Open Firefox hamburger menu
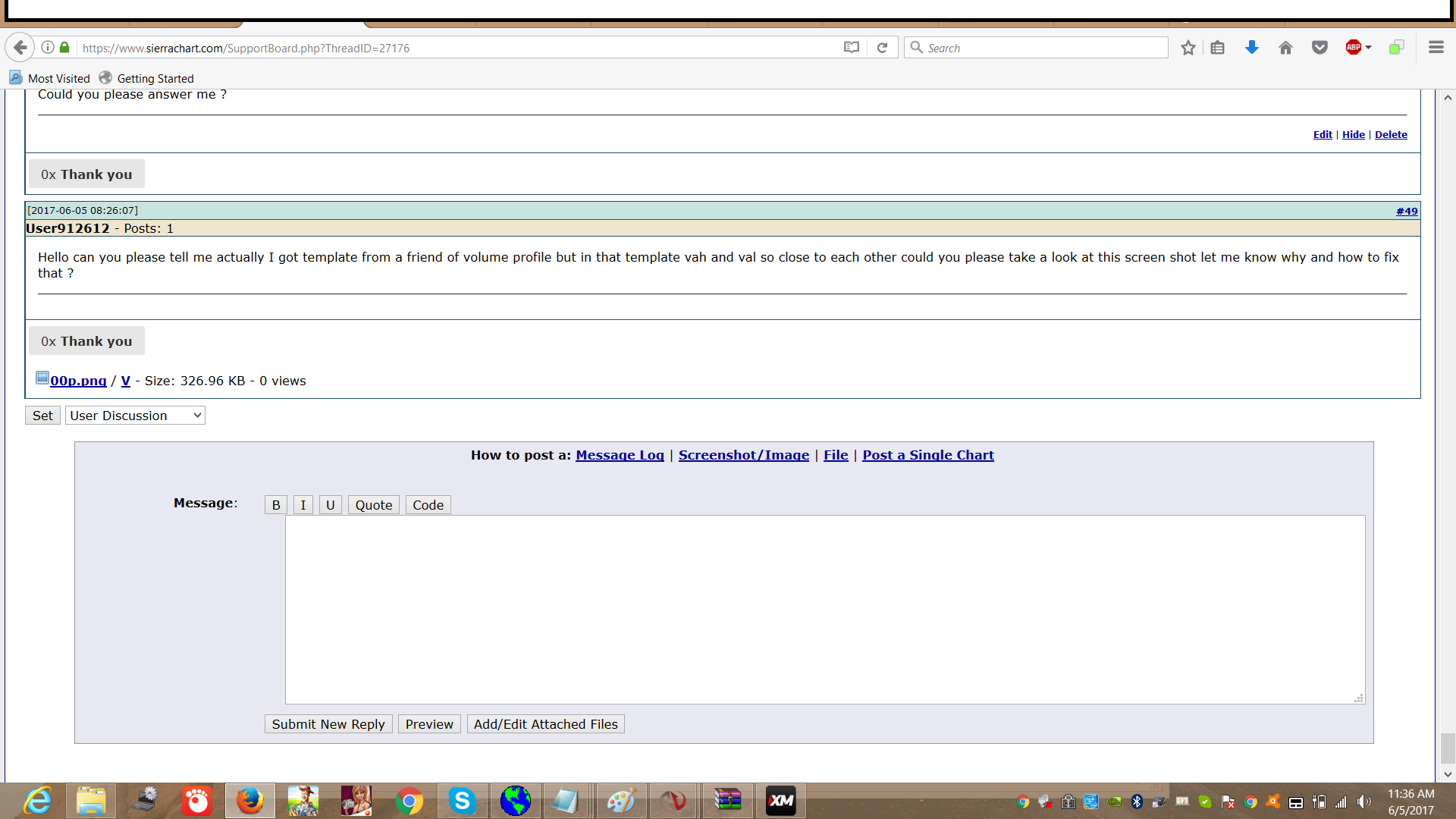Screen dimensions: 1456x819 pyautogui.click(x=1436, y=48)
